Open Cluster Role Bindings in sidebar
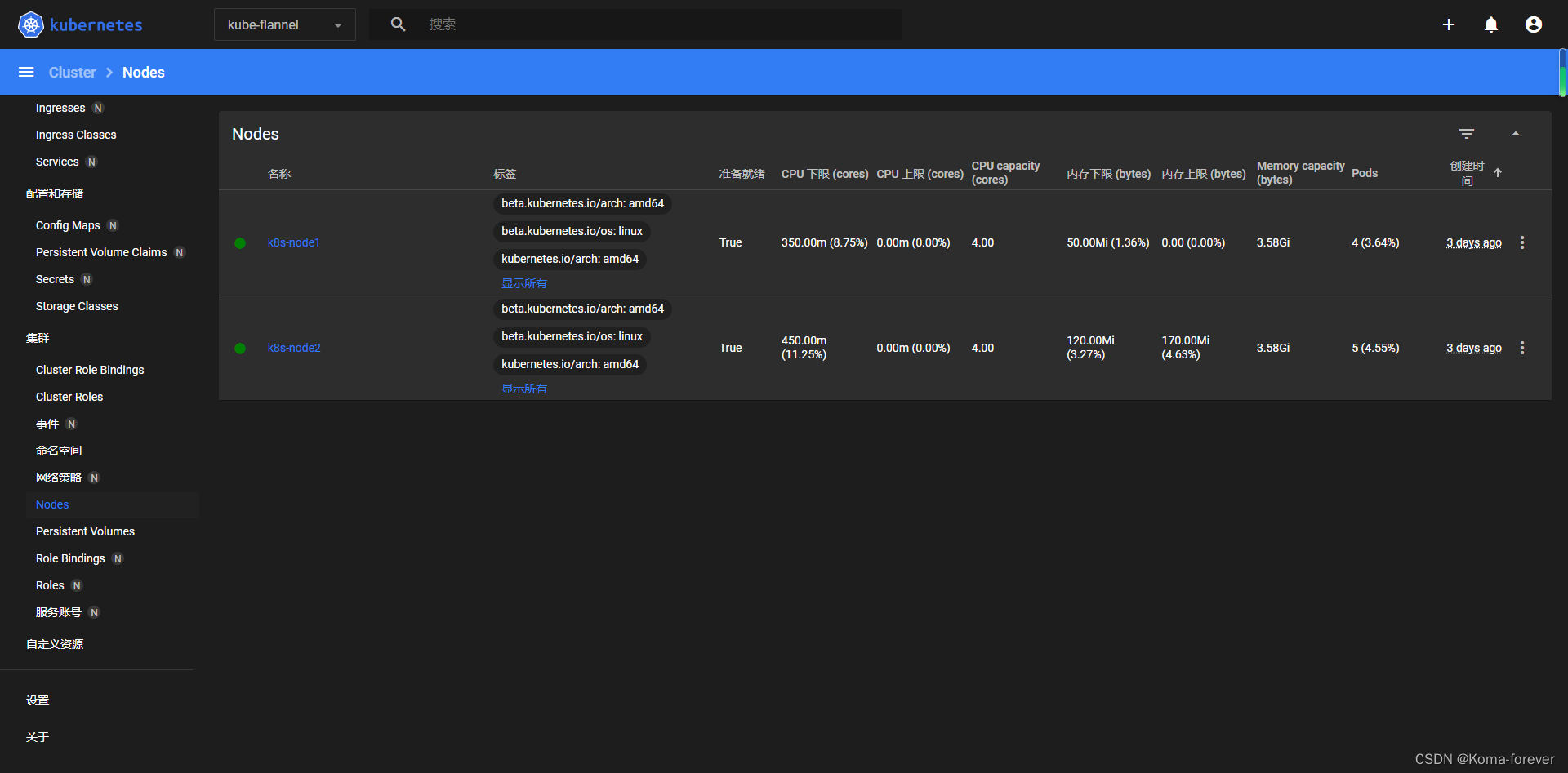Viewport: 1568px width, 773px height. 90,370
